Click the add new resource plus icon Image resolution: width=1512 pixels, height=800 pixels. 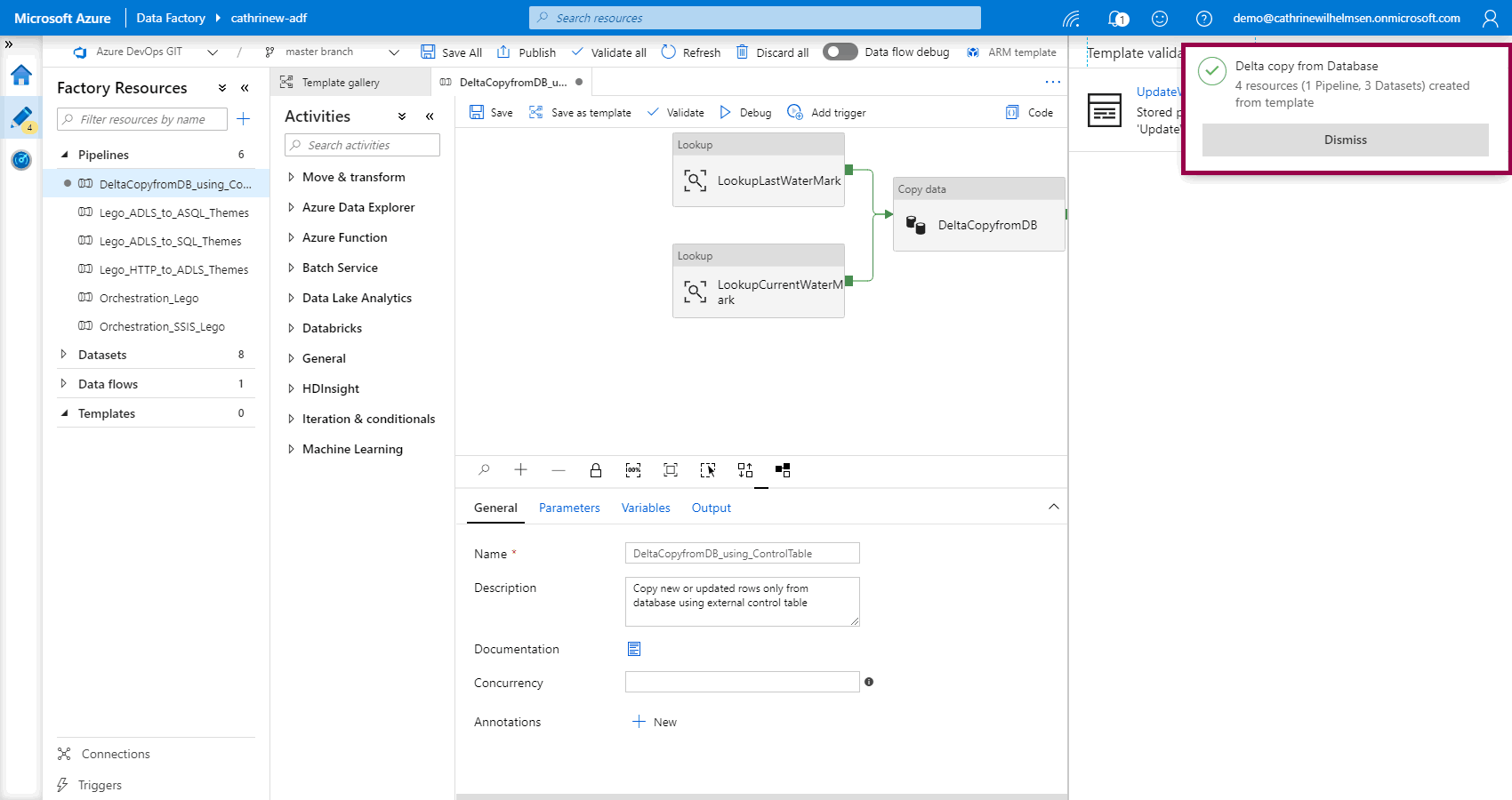click(x=244, y=119)
